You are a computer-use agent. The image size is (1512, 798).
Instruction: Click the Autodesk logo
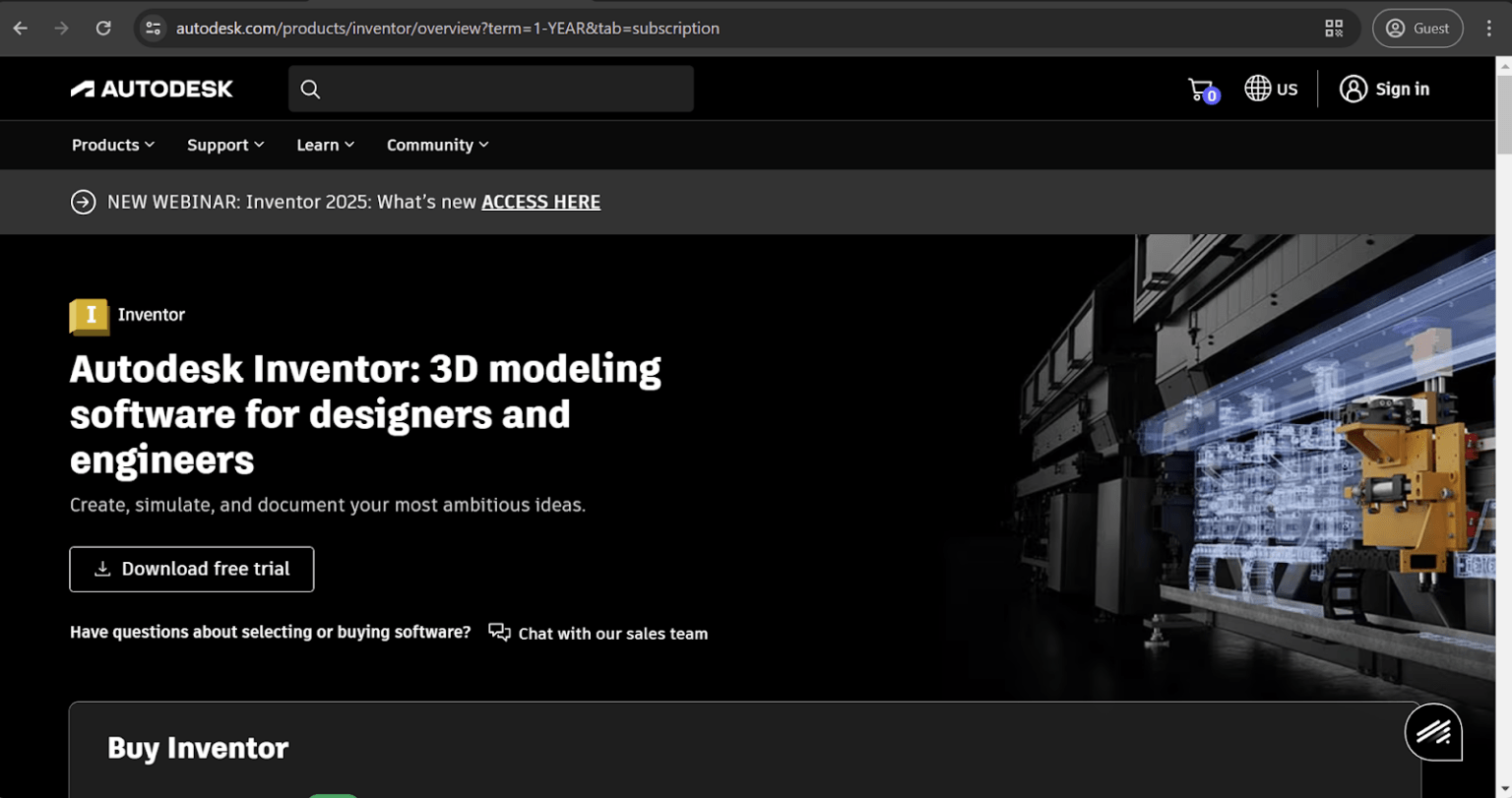pyautogui.click(x=151, y=88)
